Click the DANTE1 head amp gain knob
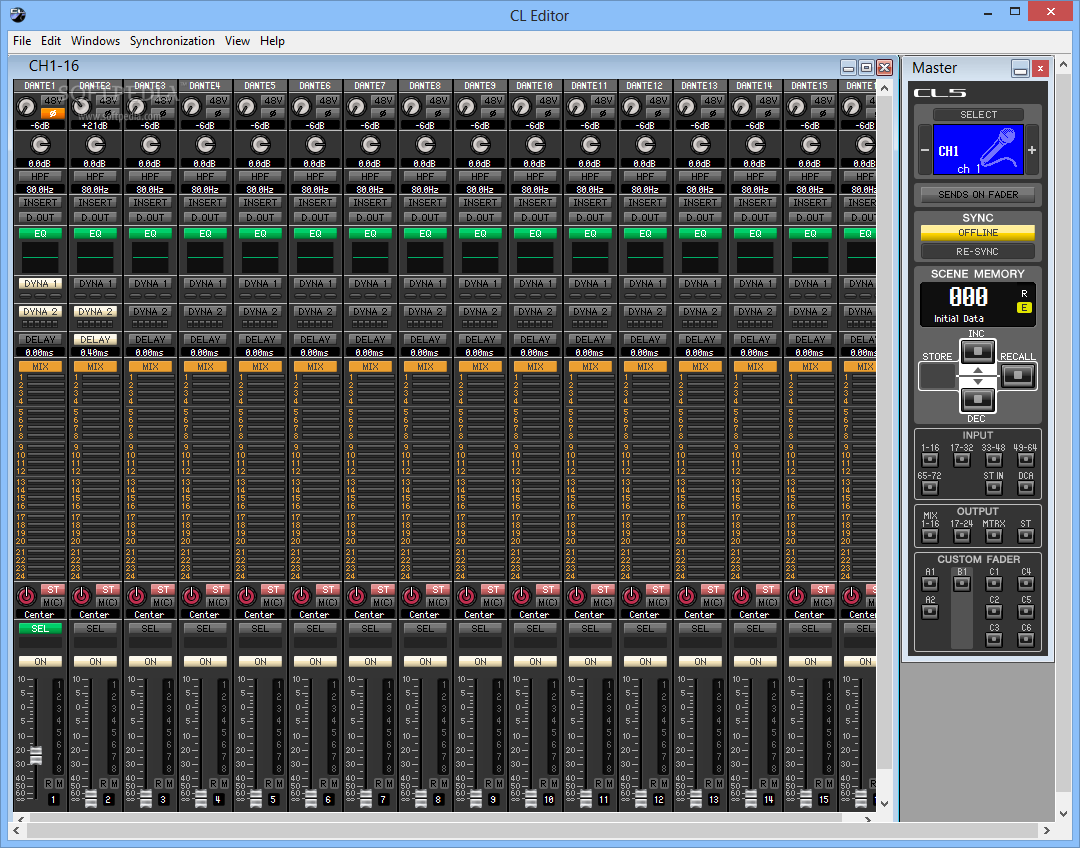Viewport: 1080px width, 848px height. tap(26, 107)
